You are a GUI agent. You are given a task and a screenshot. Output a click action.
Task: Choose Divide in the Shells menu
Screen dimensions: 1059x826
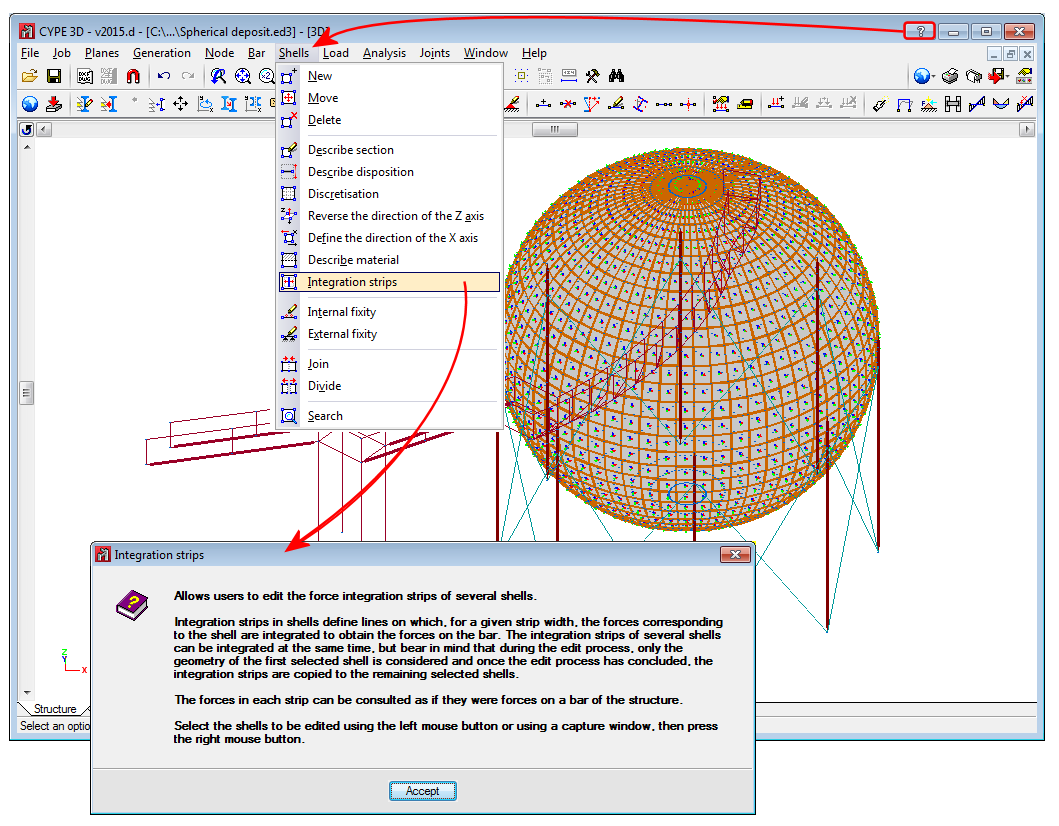pos(390,386)
